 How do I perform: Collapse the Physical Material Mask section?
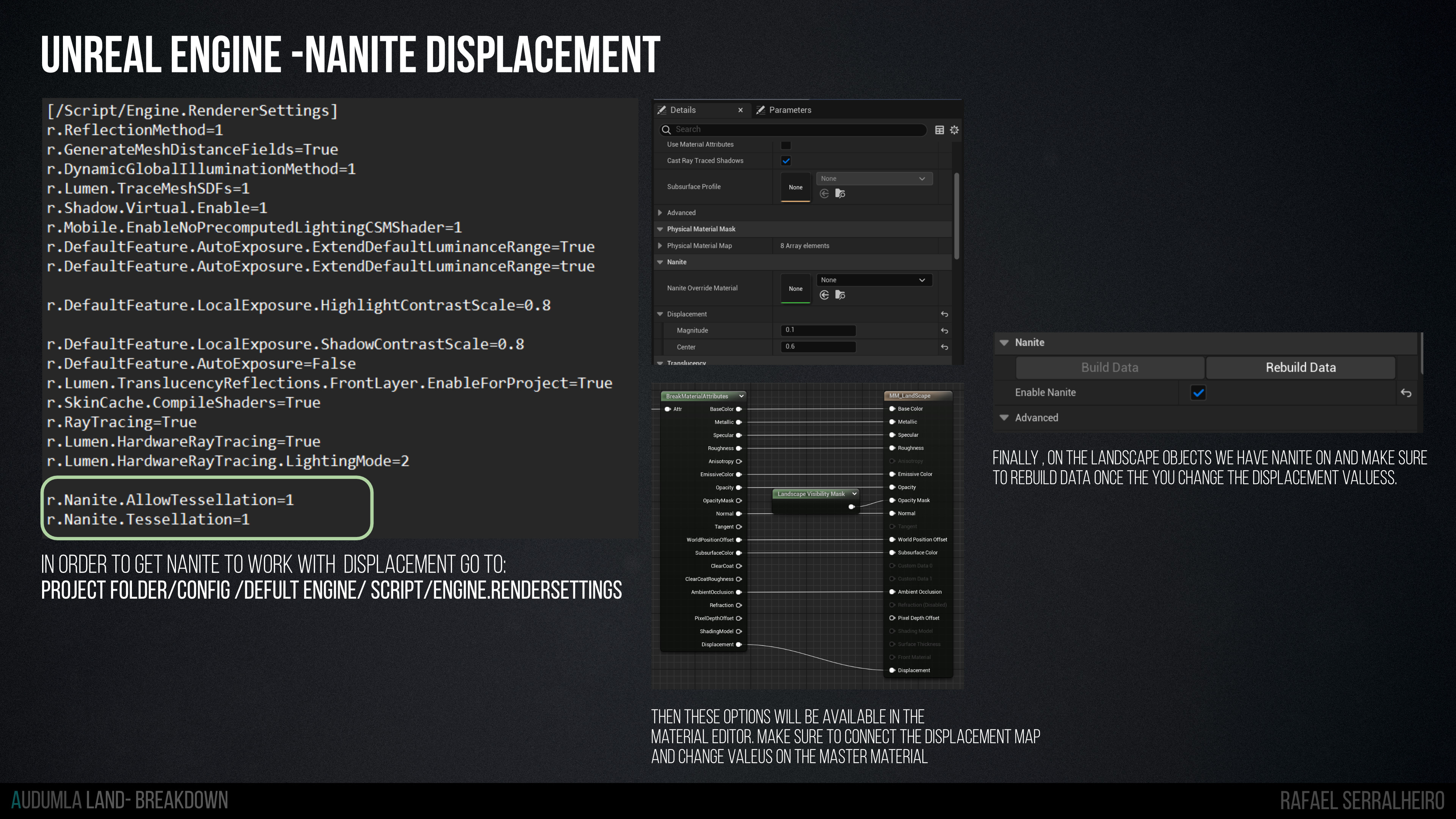coord(660,229)
